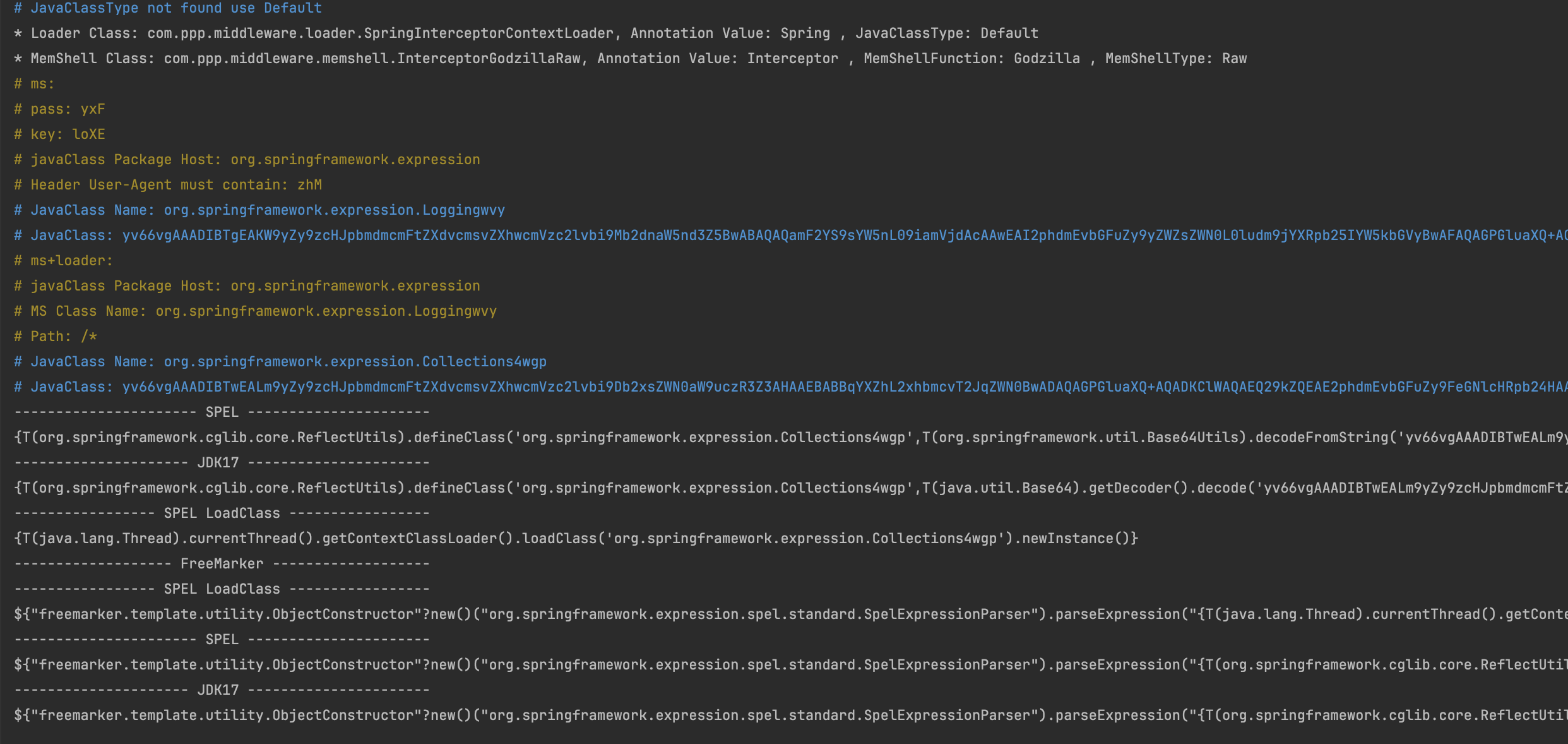Viewport: 1568px width, 744px height.
Task: Click the second JavaClass base64 line
Action: tap(790, 387)
